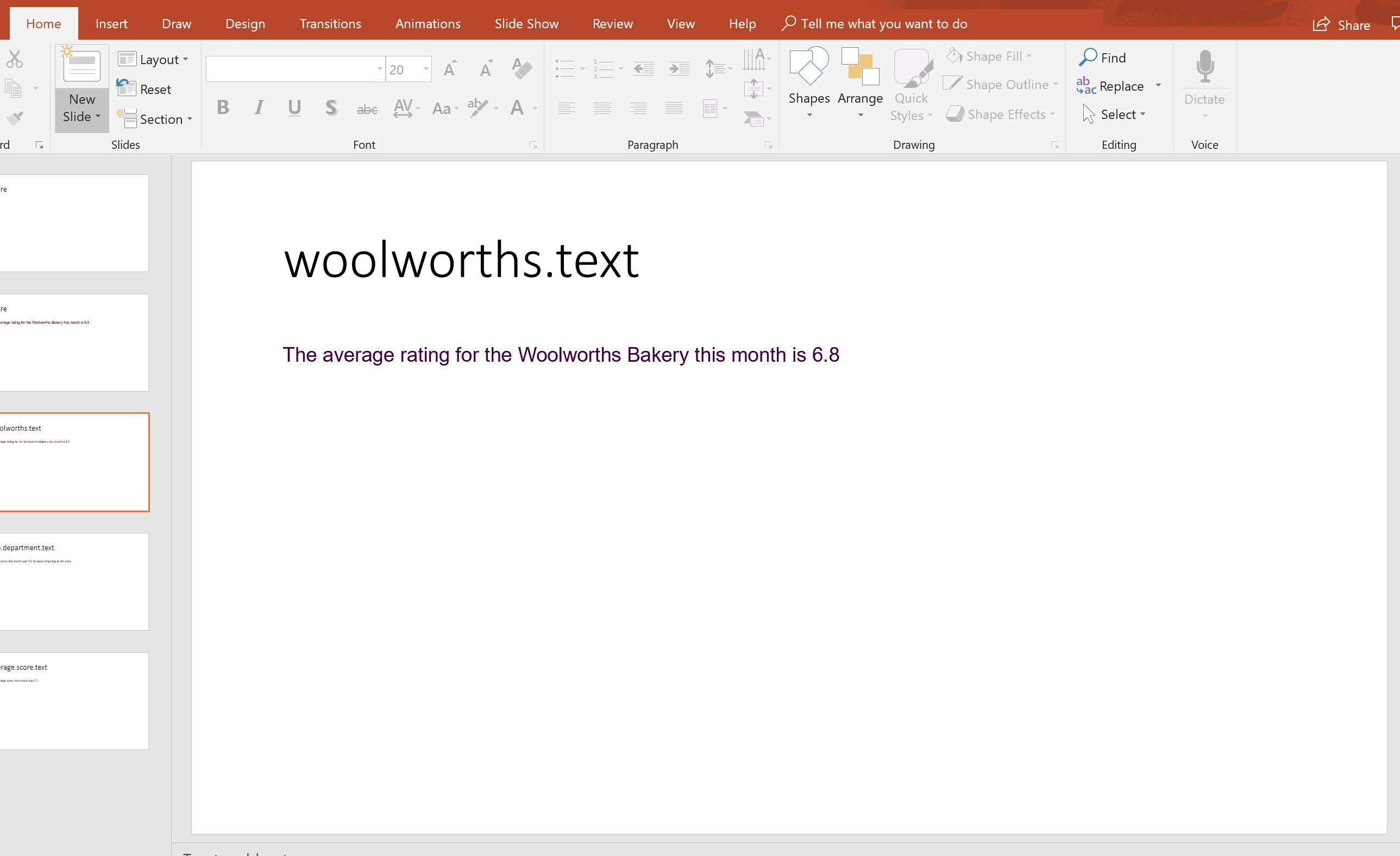Clear all formatting
Image resolution: width=1400 pixels, height=856 pixels.
(521, 68)
